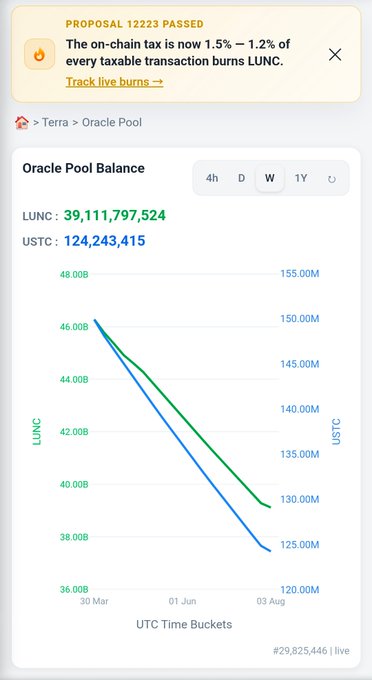372x680 pixels.
Task: Click the 130.00M axis label
Action: point(300,499)
